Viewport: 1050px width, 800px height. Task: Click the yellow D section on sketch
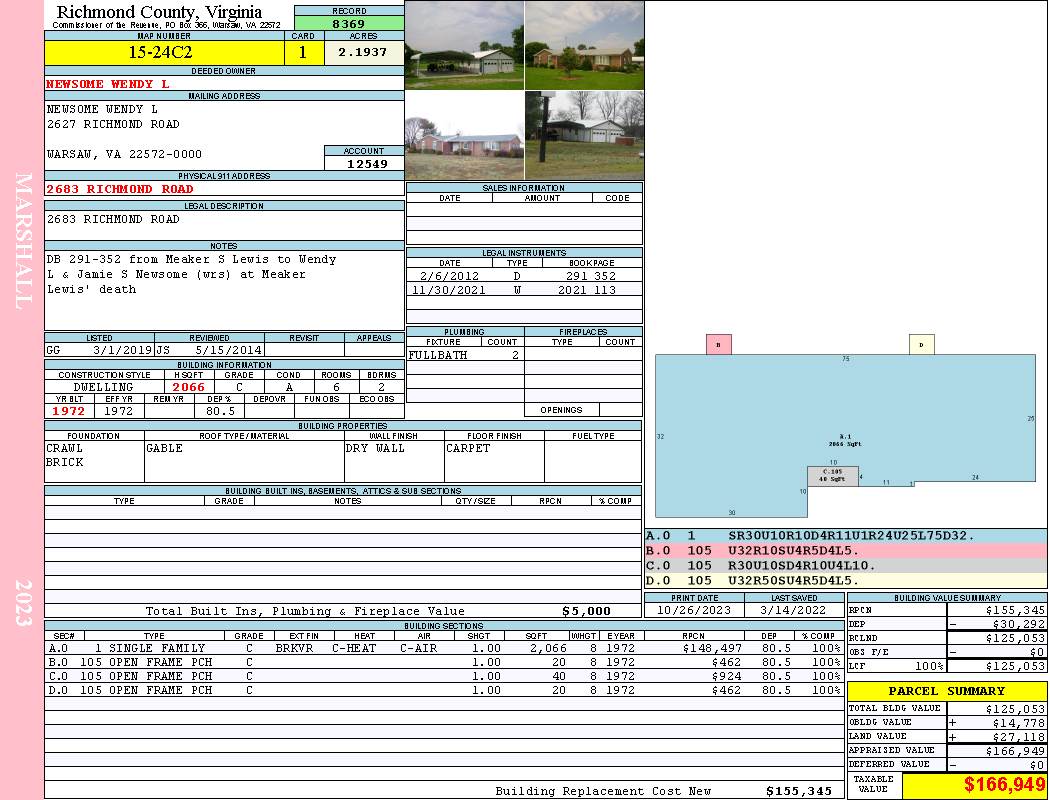[x=921, y=345]
